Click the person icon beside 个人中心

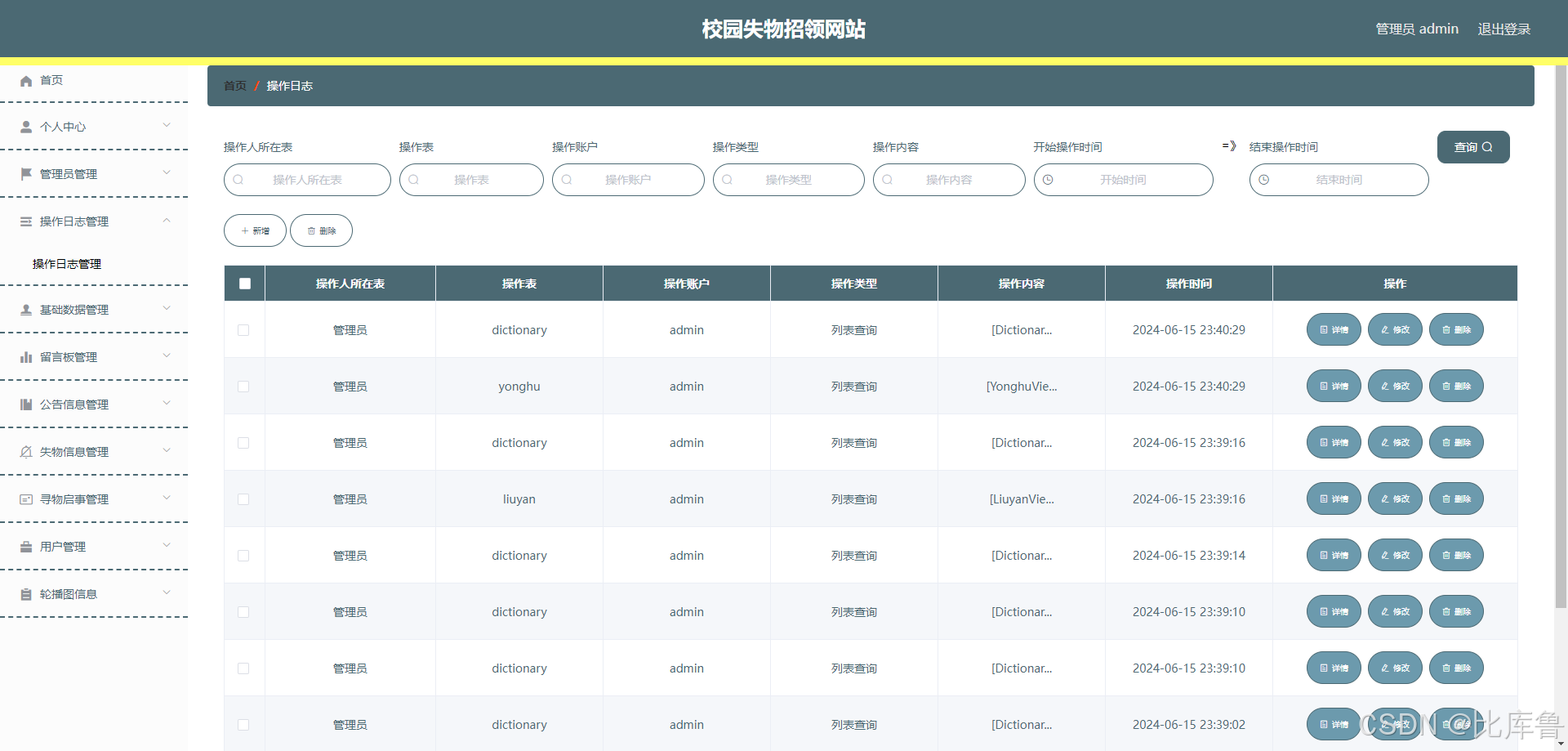[x=26, y=127]
